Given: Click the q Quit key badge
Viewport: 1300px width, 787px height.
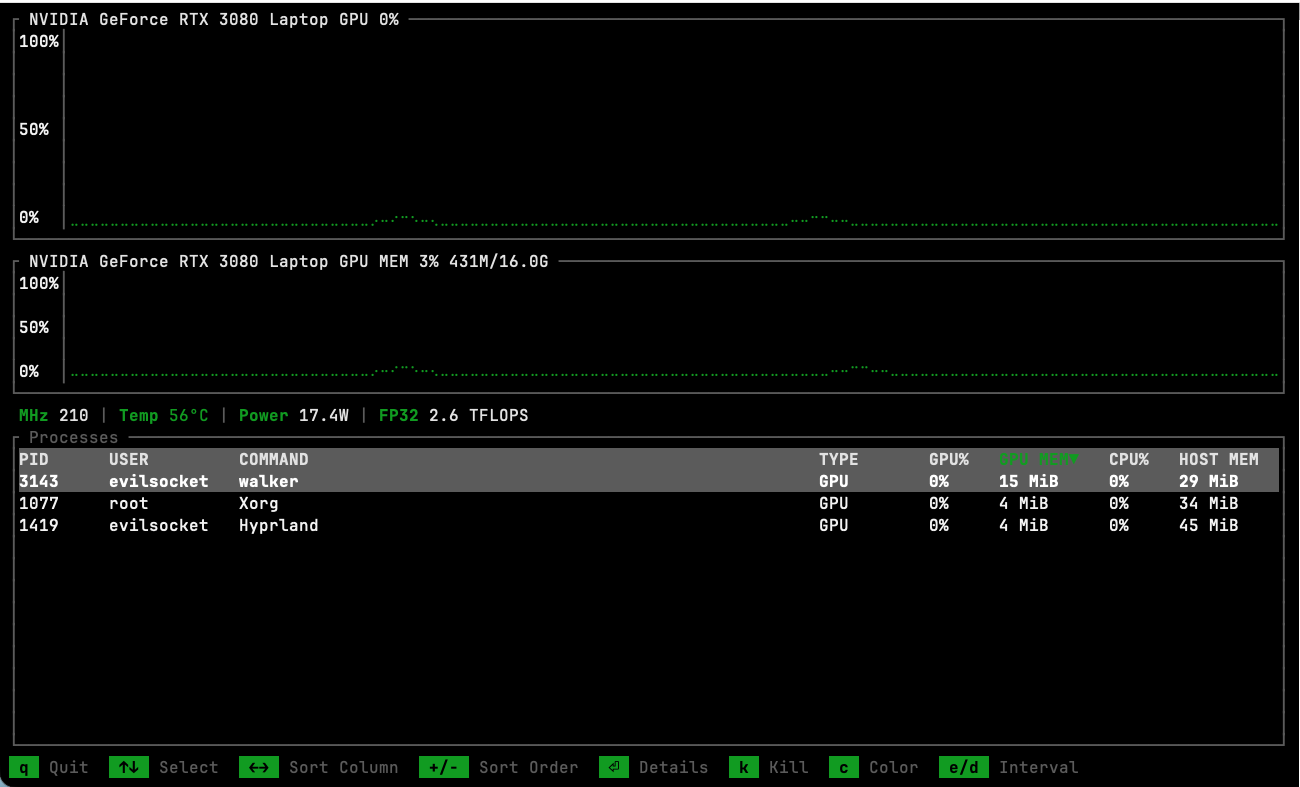Looking at the screenshot, I should (24, 767).
